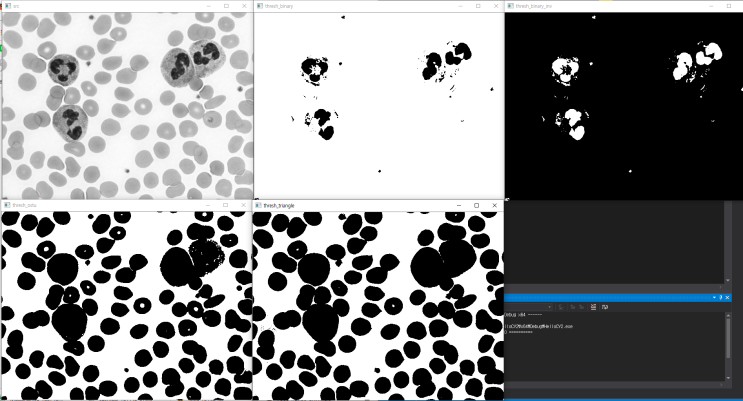Click the thresh_otsu window title
This screenshot has height=401, width=743.
[x=24, y=205]
